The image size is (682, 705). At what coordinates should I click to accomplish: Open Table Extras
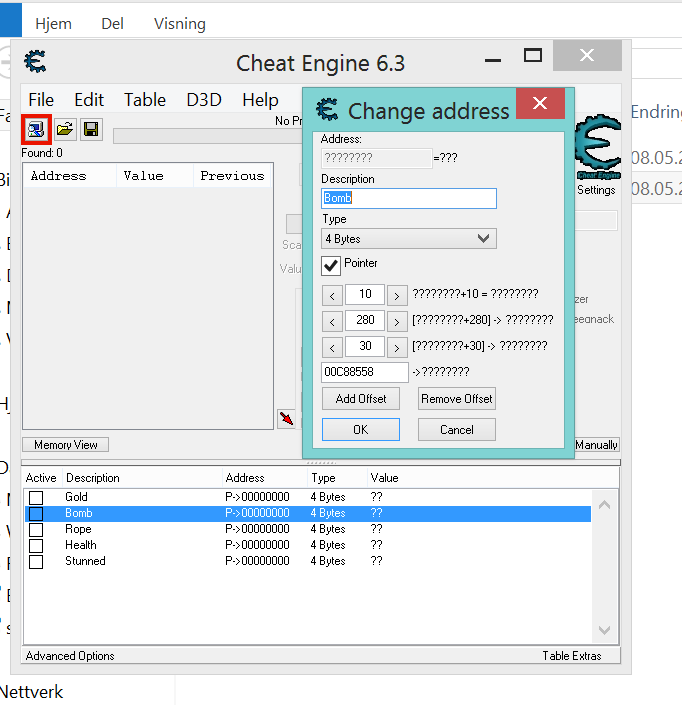[x=572, y=656]
